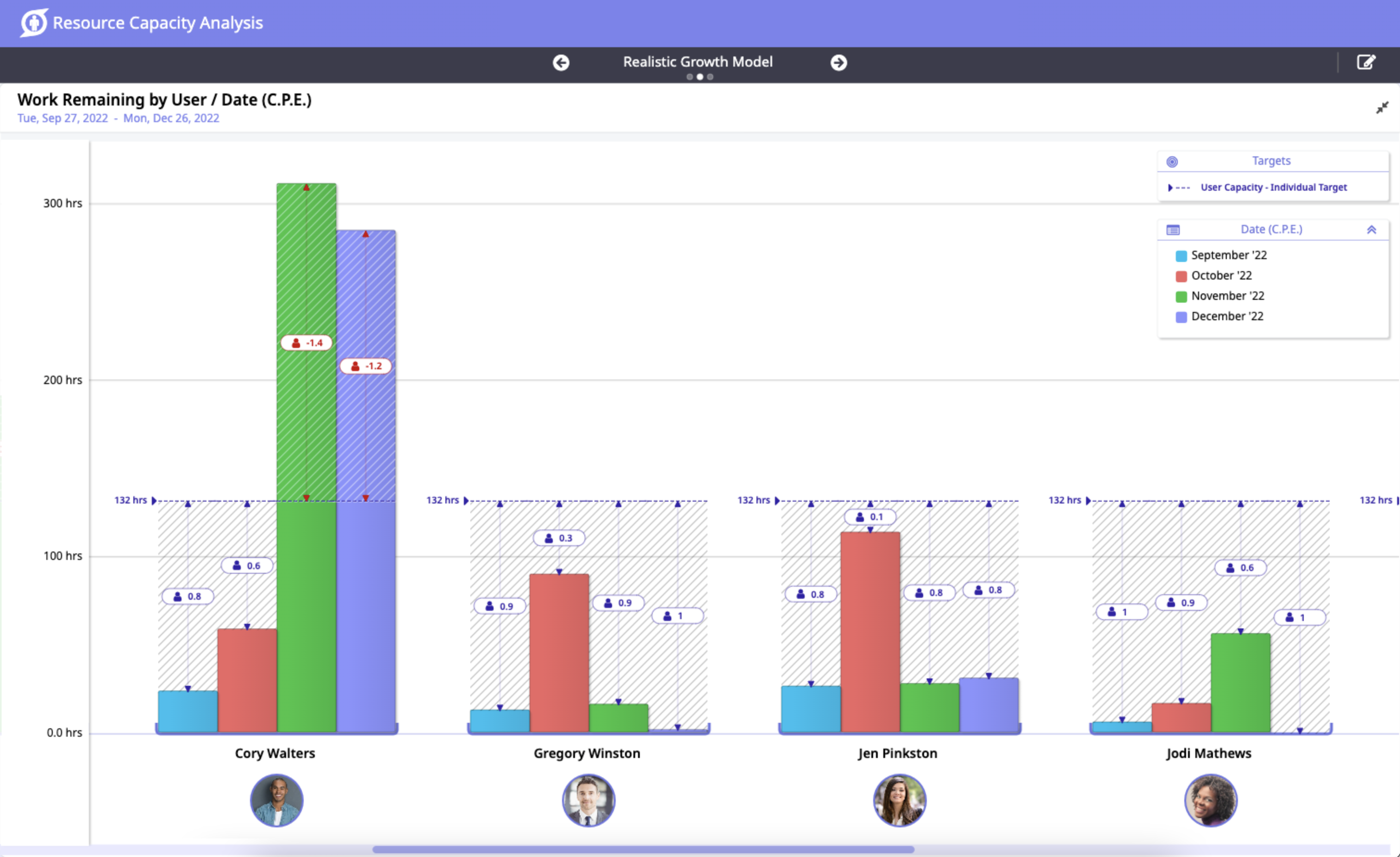
Task: Collapse the Date (C.P.E.) panel
Action: (x=1373, y=230)
